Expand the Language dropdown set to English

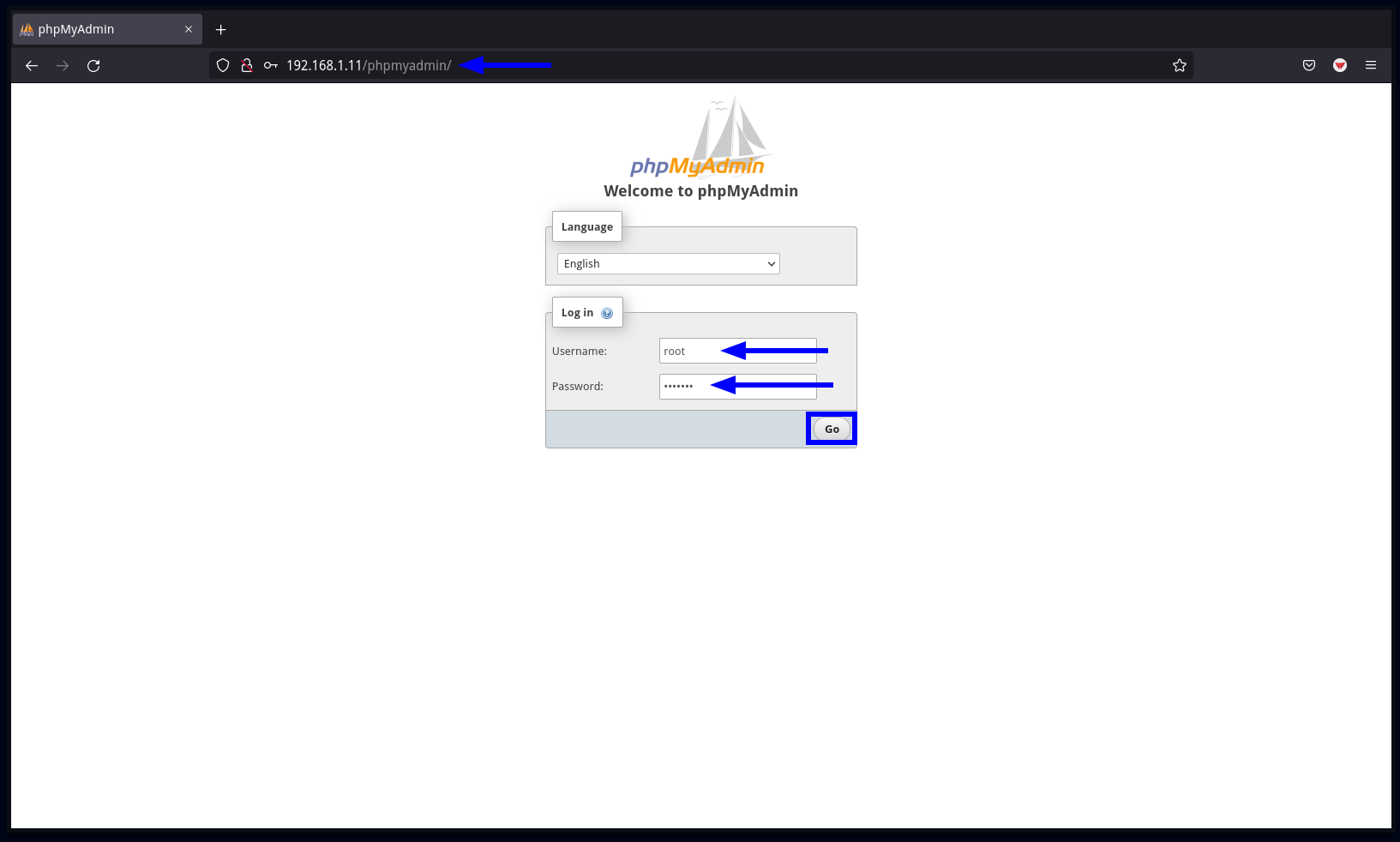[x=669, y=263]
